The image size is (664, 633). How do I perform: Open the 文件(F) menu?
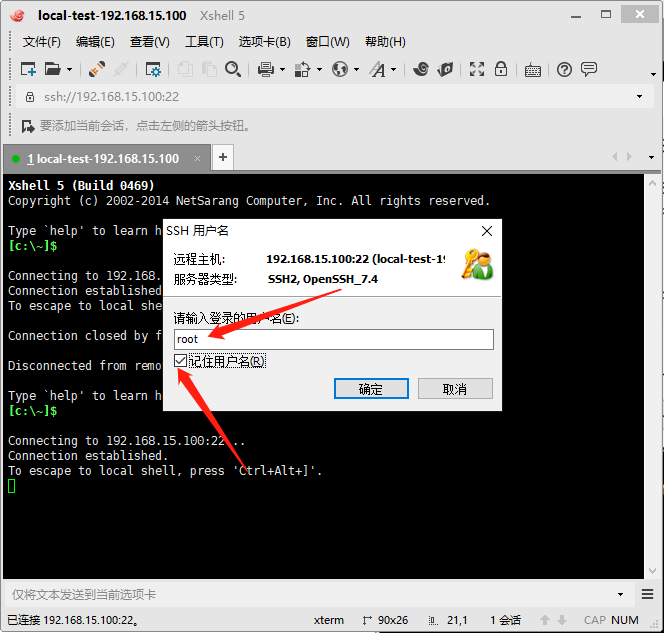tap(42, 42)
